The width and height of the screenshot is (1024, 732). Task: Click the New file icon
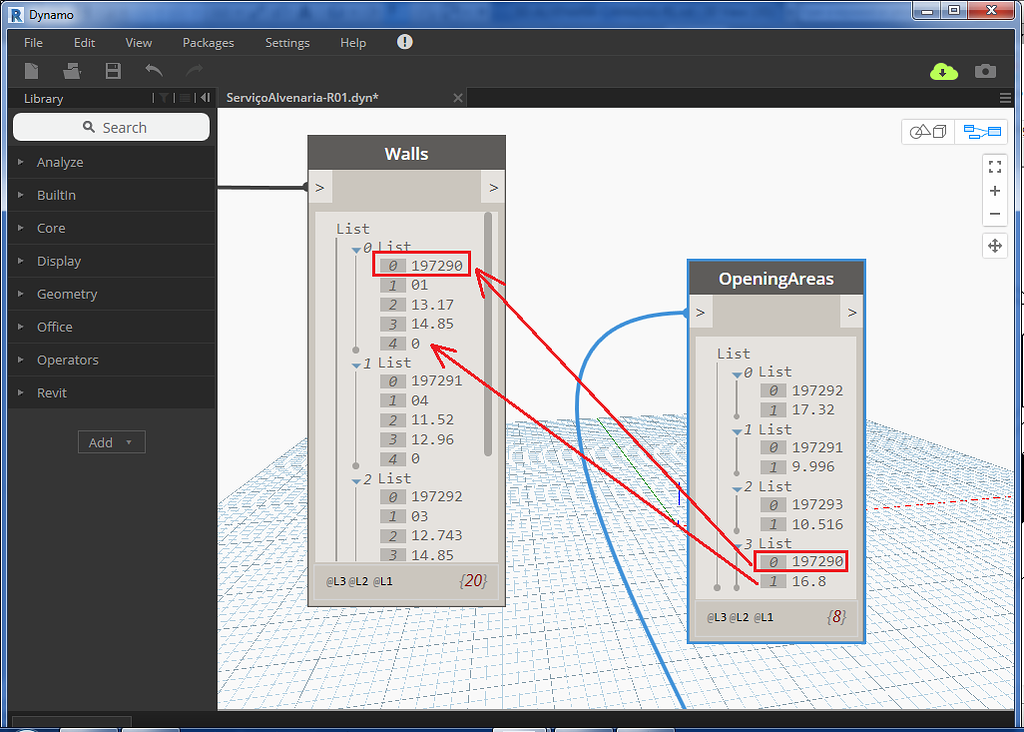coord(31,71)
